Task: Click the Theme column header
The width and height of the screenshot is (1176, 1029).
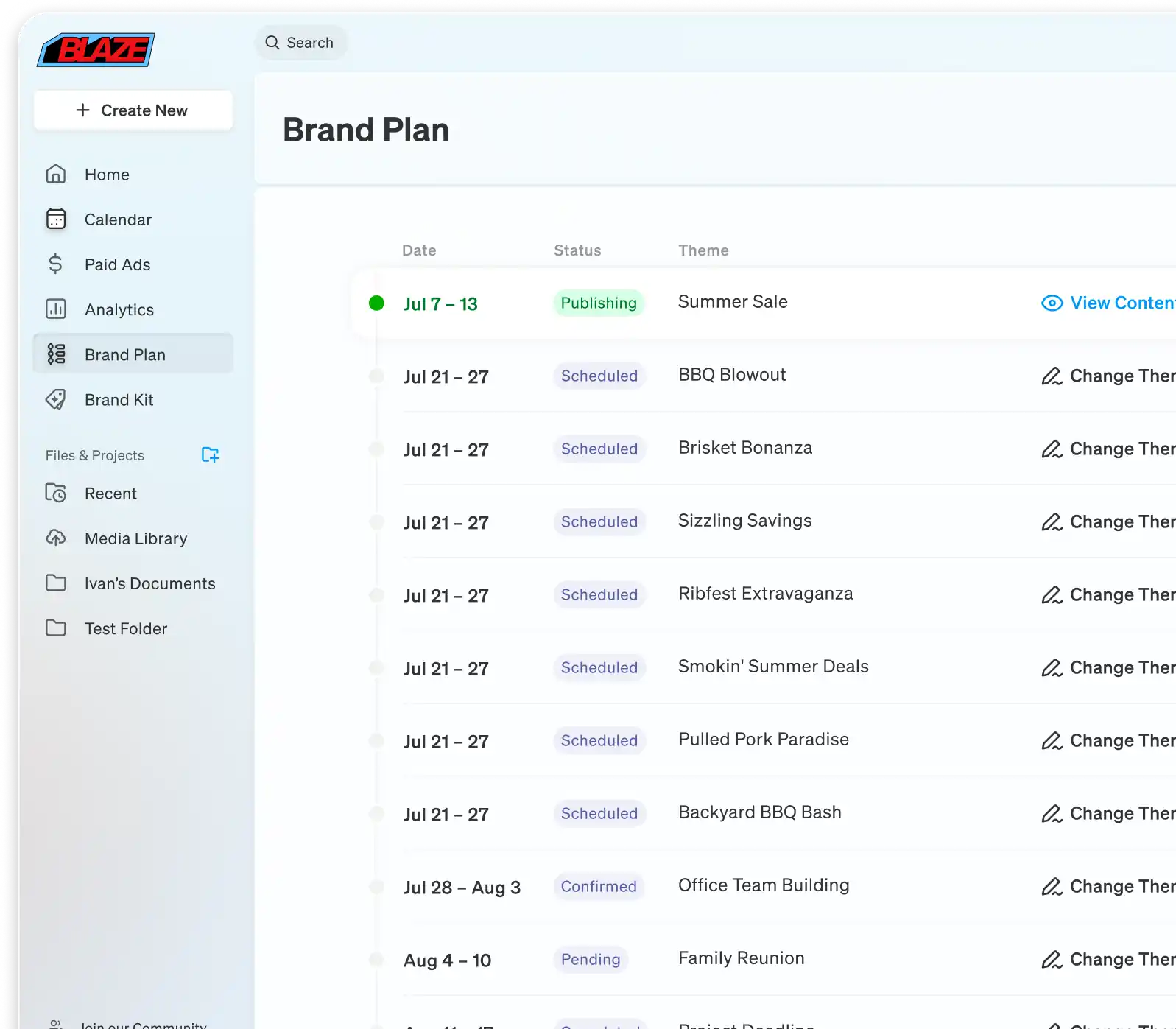Action: click(x=703, y=250)
